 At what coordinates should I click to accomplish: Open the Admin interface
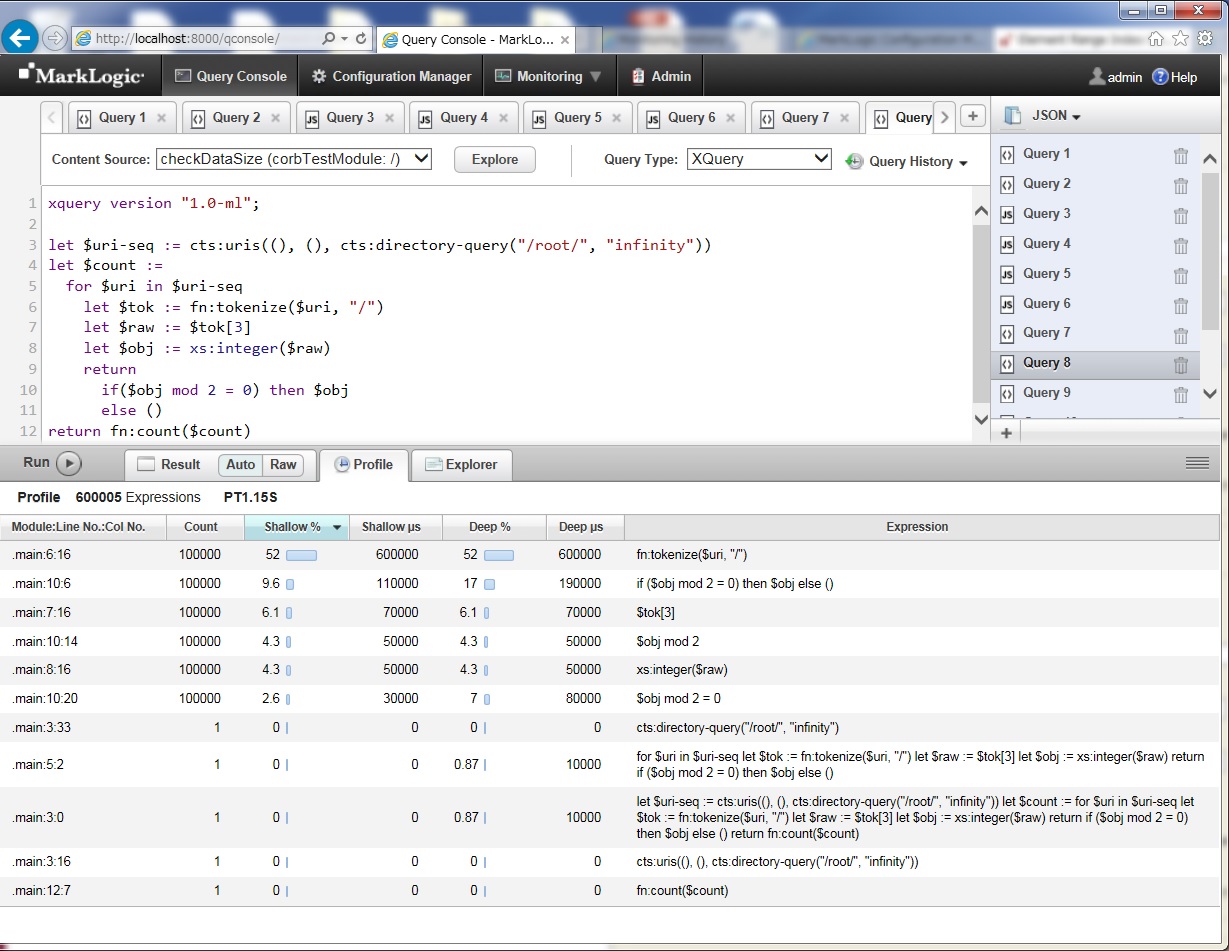click(x=660, y=75)
